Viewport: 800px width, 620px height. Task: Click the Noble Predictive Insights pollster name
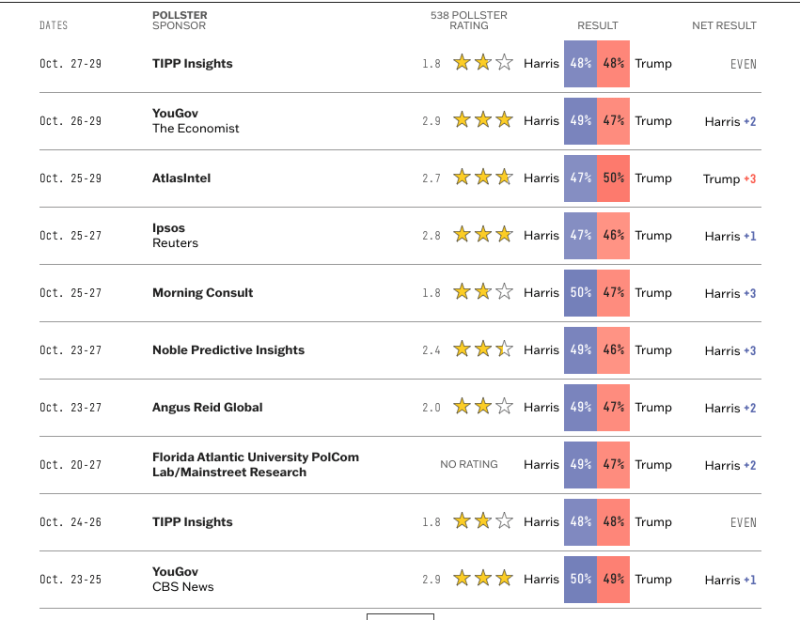(x=228, y=350)
